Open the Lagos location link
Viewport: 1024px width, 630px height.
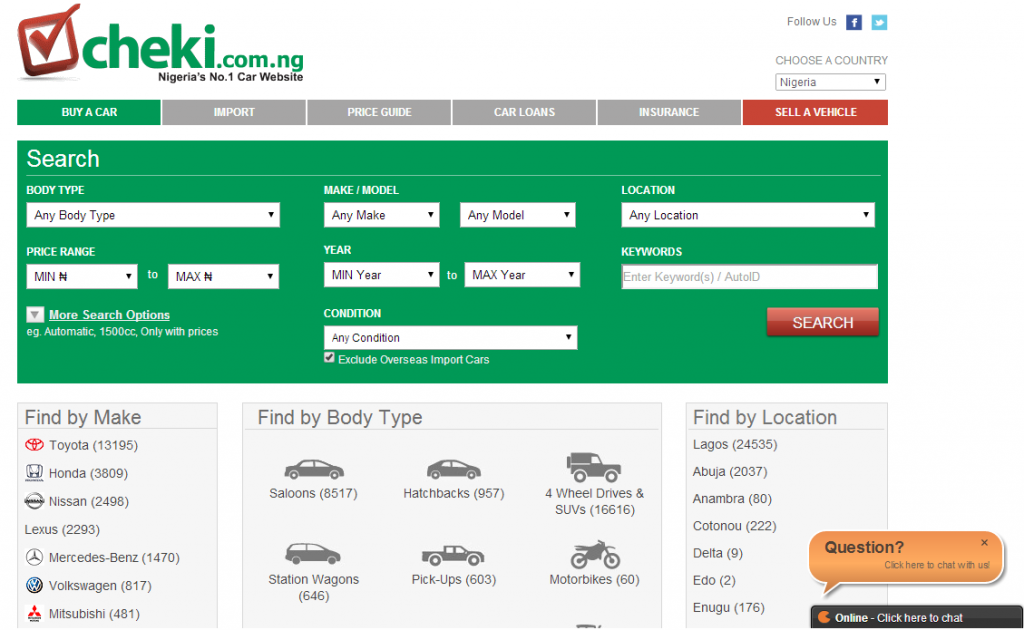pos(734,444)
